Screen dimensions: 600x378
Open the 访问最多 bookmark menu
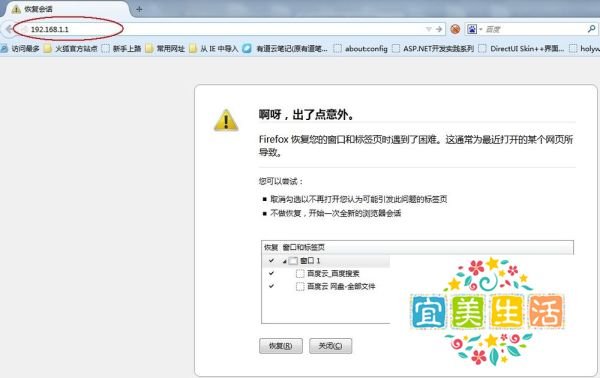coord(20,49)
